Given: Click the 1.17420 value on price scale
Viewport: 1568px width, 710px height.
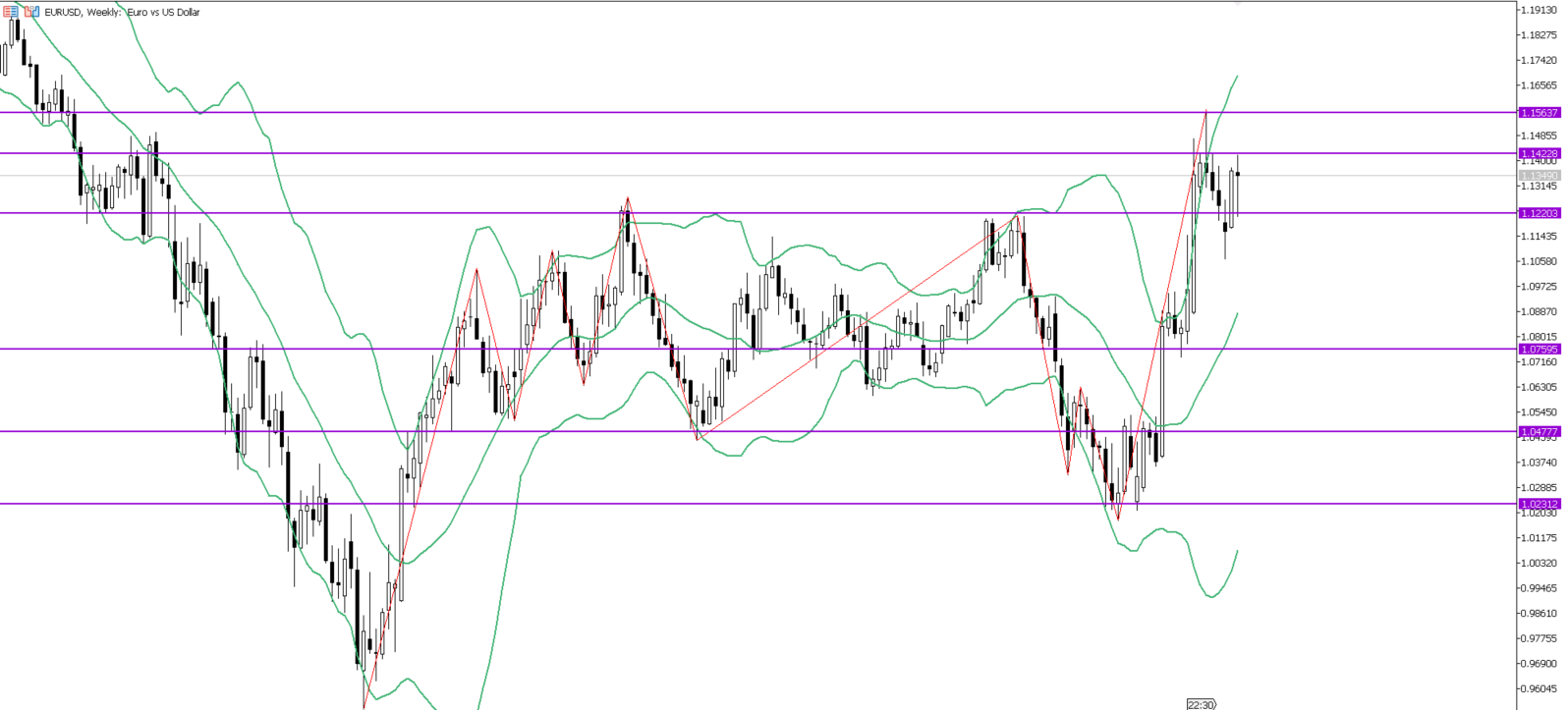Looking at the screenshot, I should [1540, 60].
